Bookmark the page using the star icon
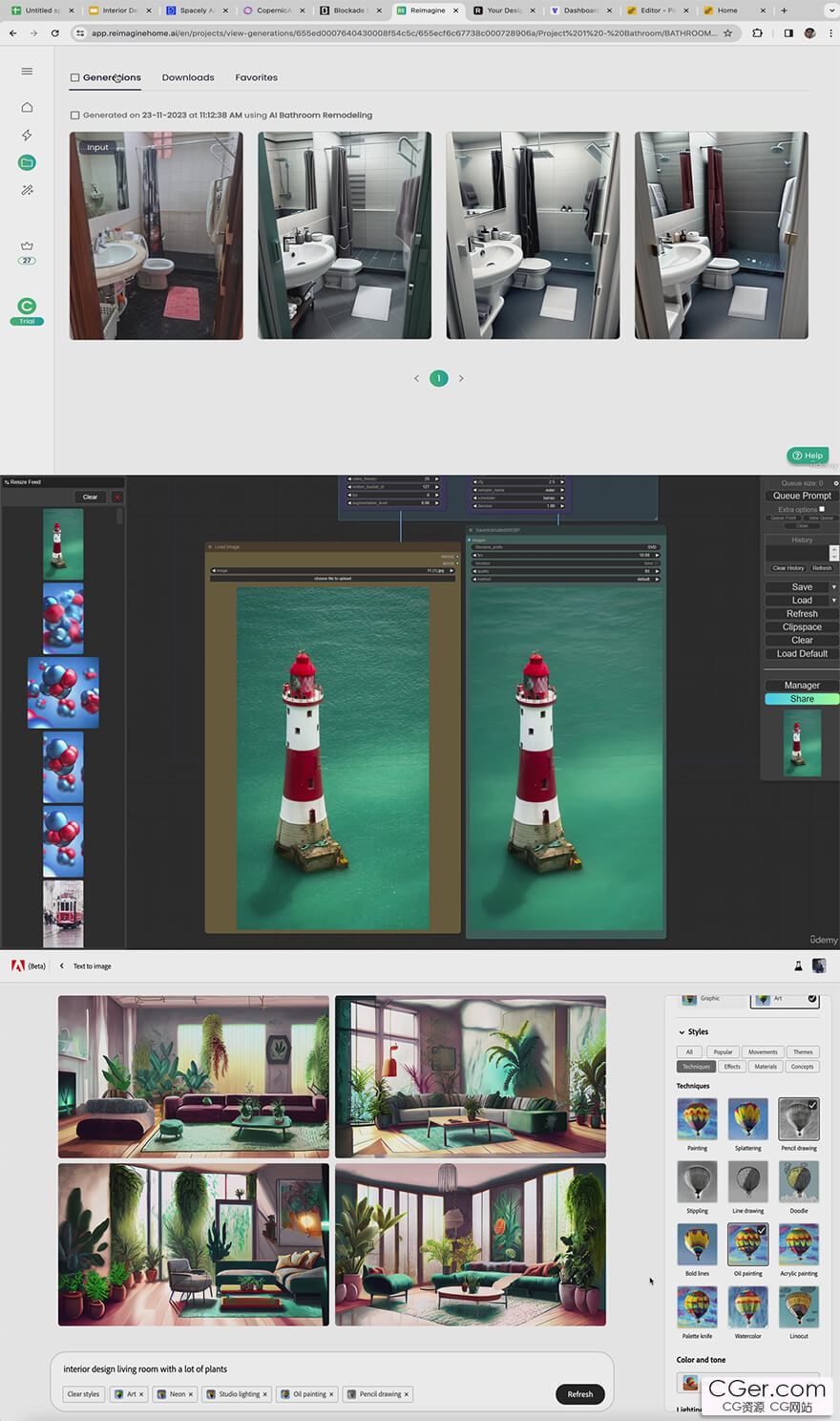The image size is (840, 1421). click(x=727, y=32)
